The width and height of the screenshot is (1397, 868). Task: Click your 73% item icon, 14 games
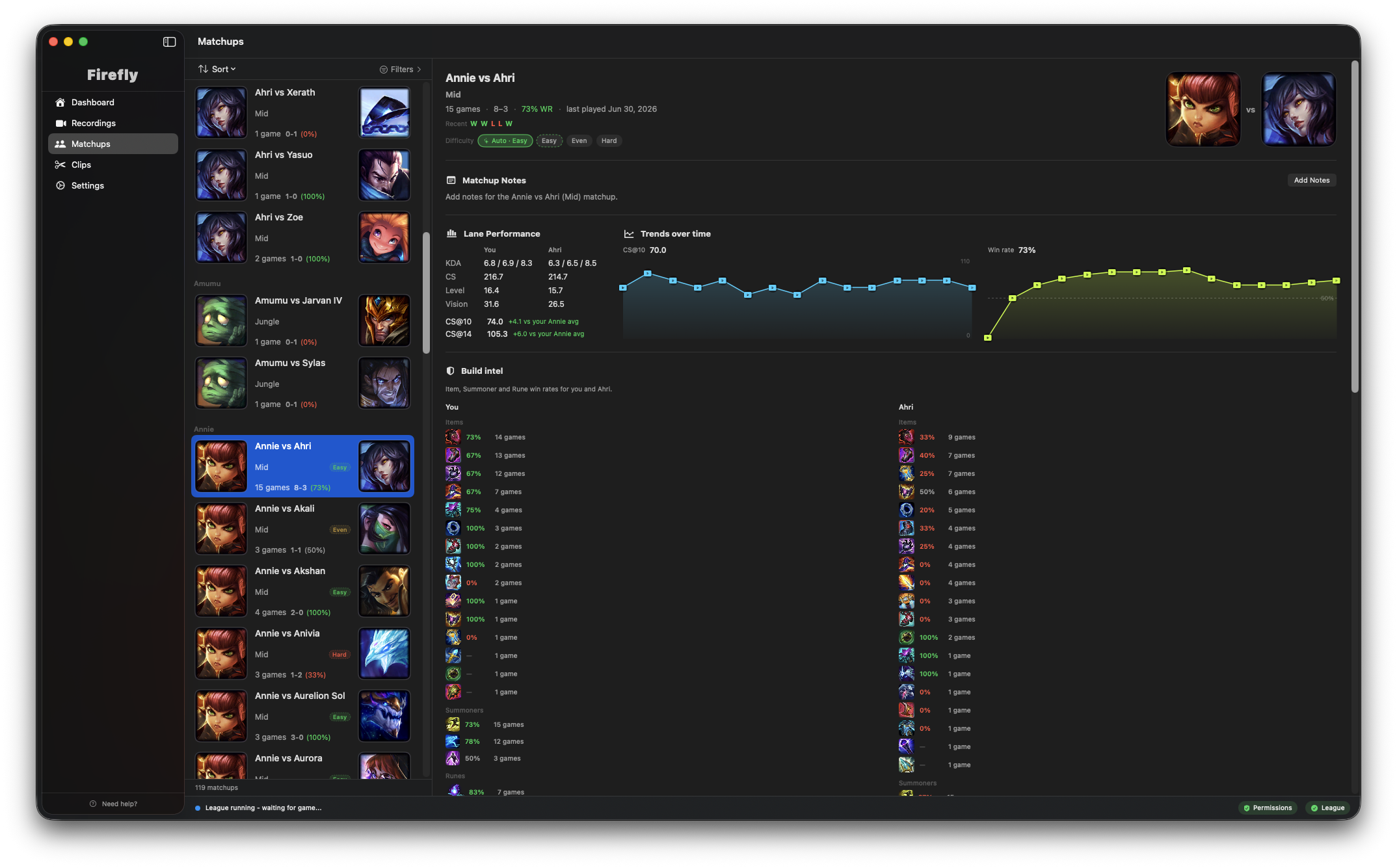(x=453, y=437)
